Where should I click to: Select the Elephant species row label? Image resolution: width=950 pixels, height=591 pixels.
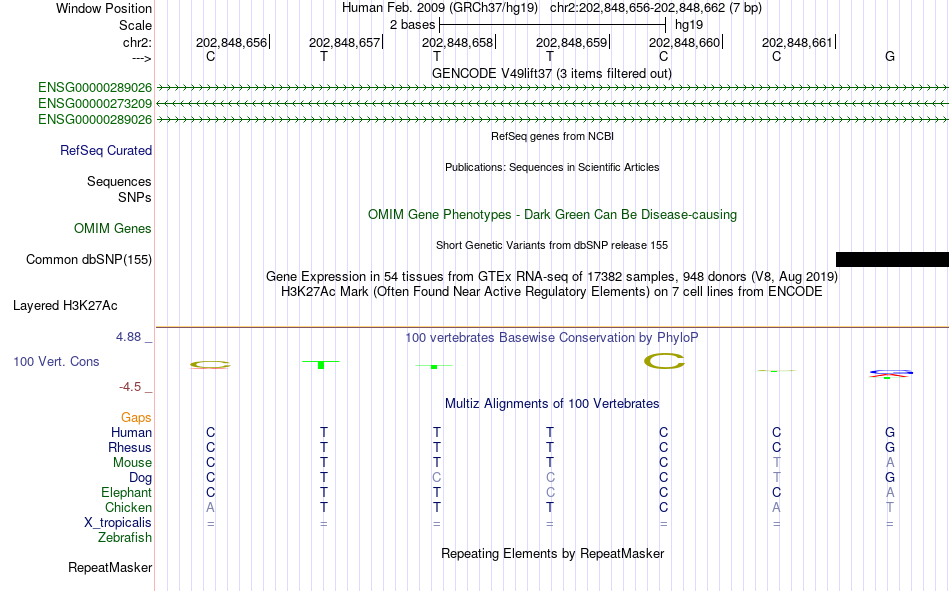[x=126, y=492]
